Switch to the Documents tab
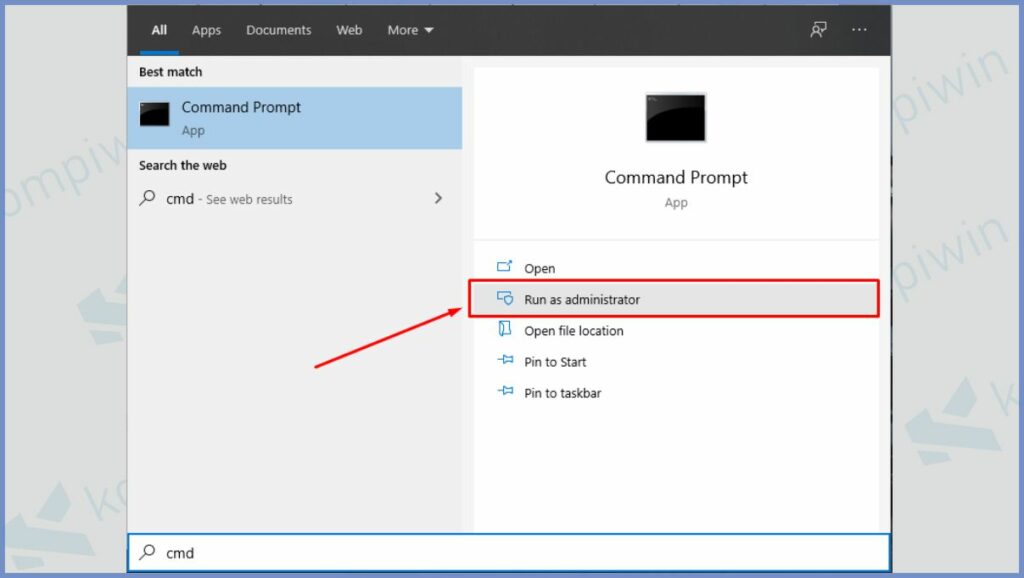1024x578 pixels. pos(279,30)
